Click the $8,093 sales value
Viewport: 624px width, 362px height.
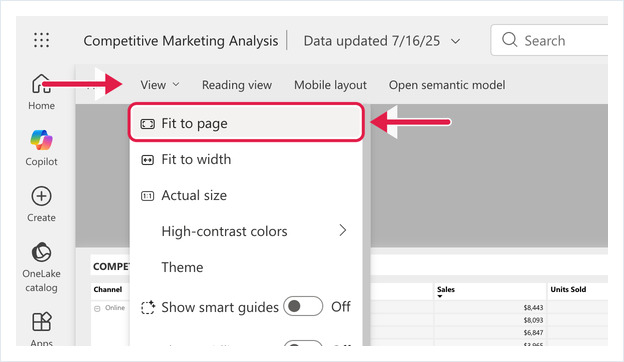tap(533, 320)
